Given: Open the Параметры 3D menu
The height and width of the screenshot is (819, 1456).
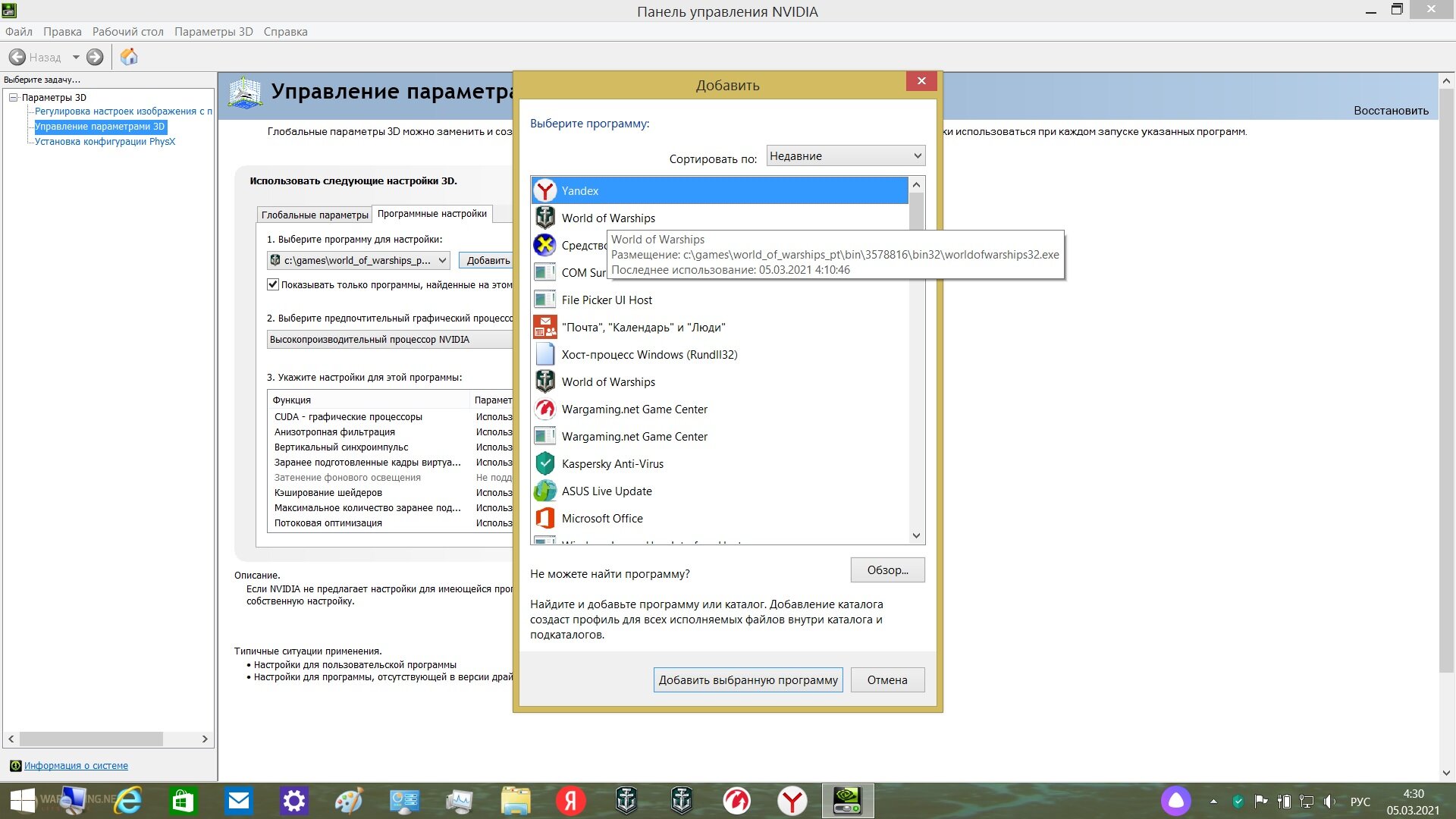Looking at the screenshot, I should point(214,31).
